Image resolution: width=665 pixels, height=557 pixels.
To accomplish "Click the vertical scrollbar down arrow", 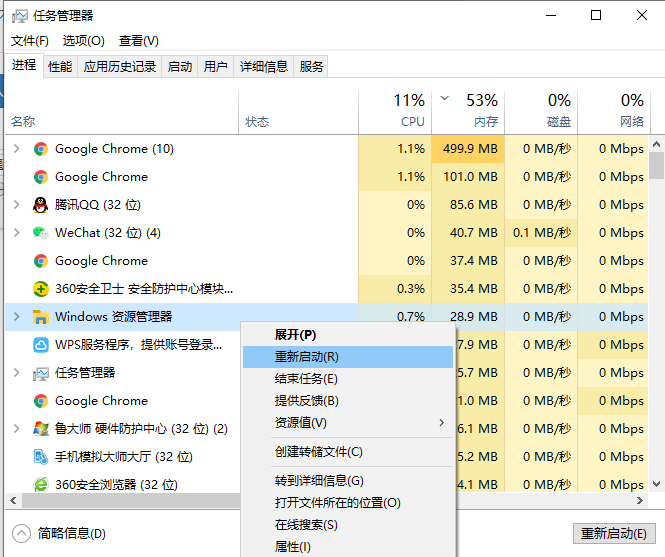I will click(657, 484).
